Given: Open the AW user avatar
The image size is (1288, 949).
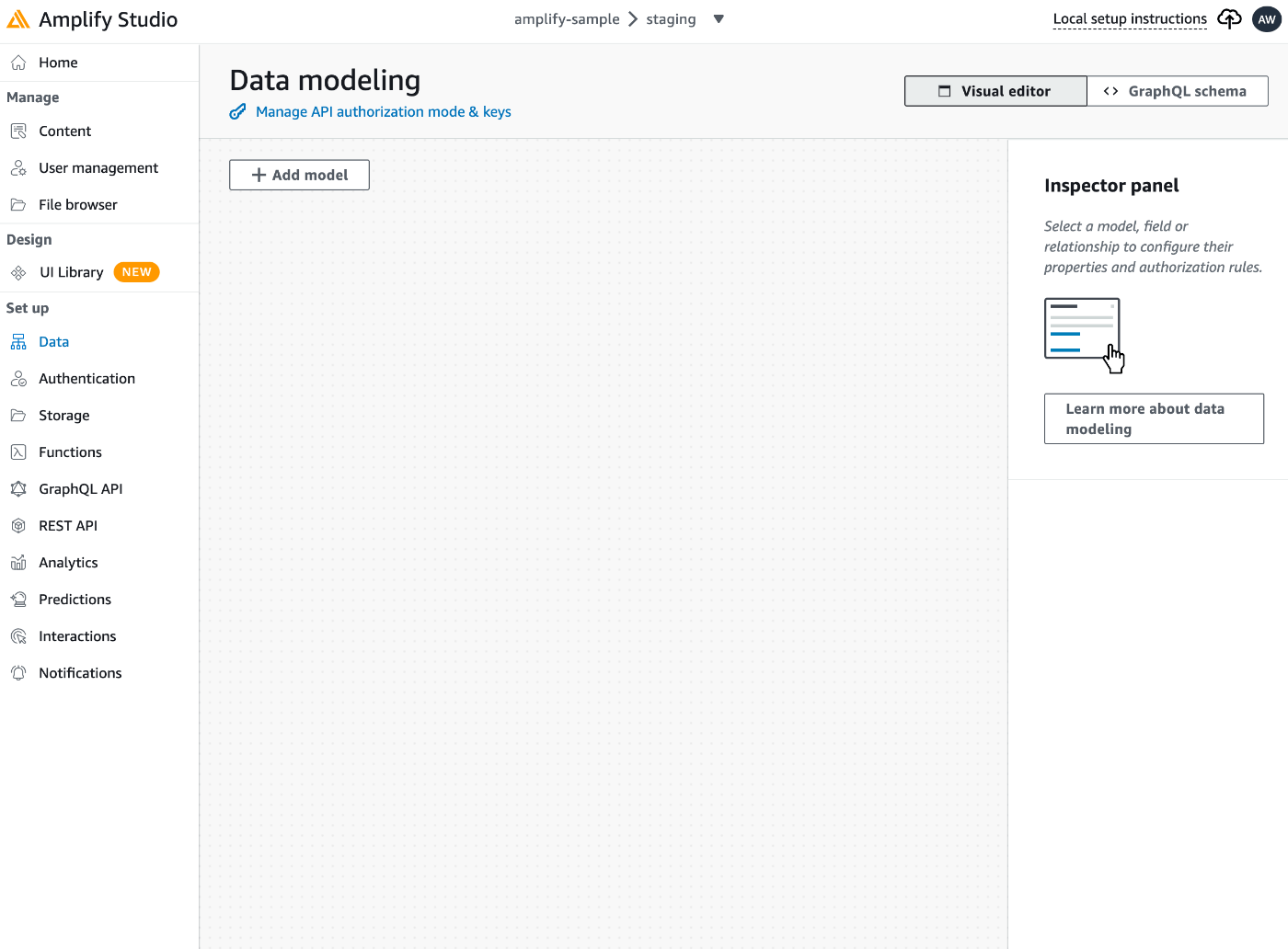Looking at the screenshot, I should click(x=1267, y=19).
